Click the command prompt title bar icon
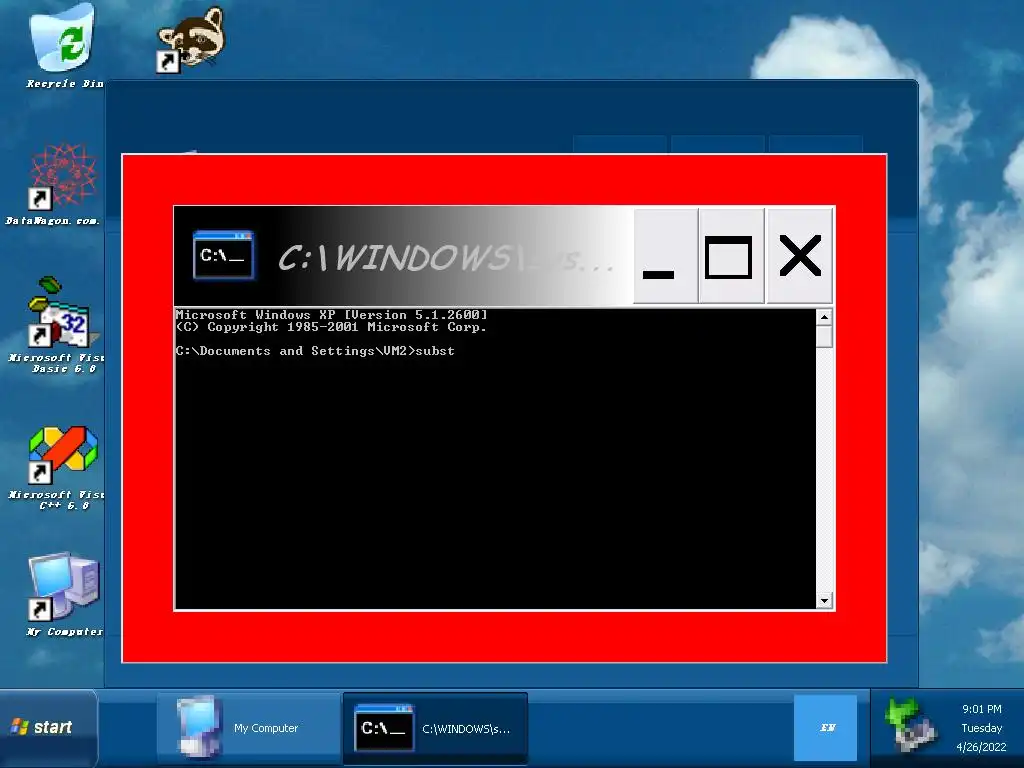Screen dimensions: 1024x768 (223, 255)
